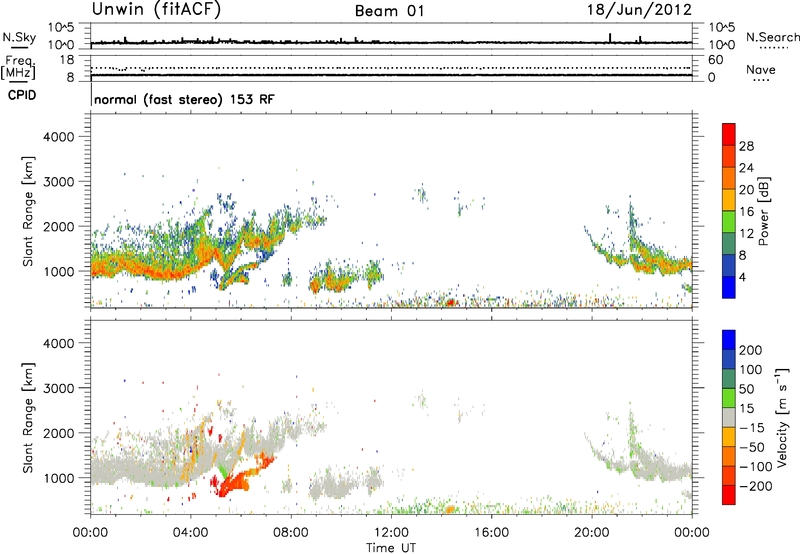
Task: Click the blue top segment of Velocity color bar
Action: point(729,340)
